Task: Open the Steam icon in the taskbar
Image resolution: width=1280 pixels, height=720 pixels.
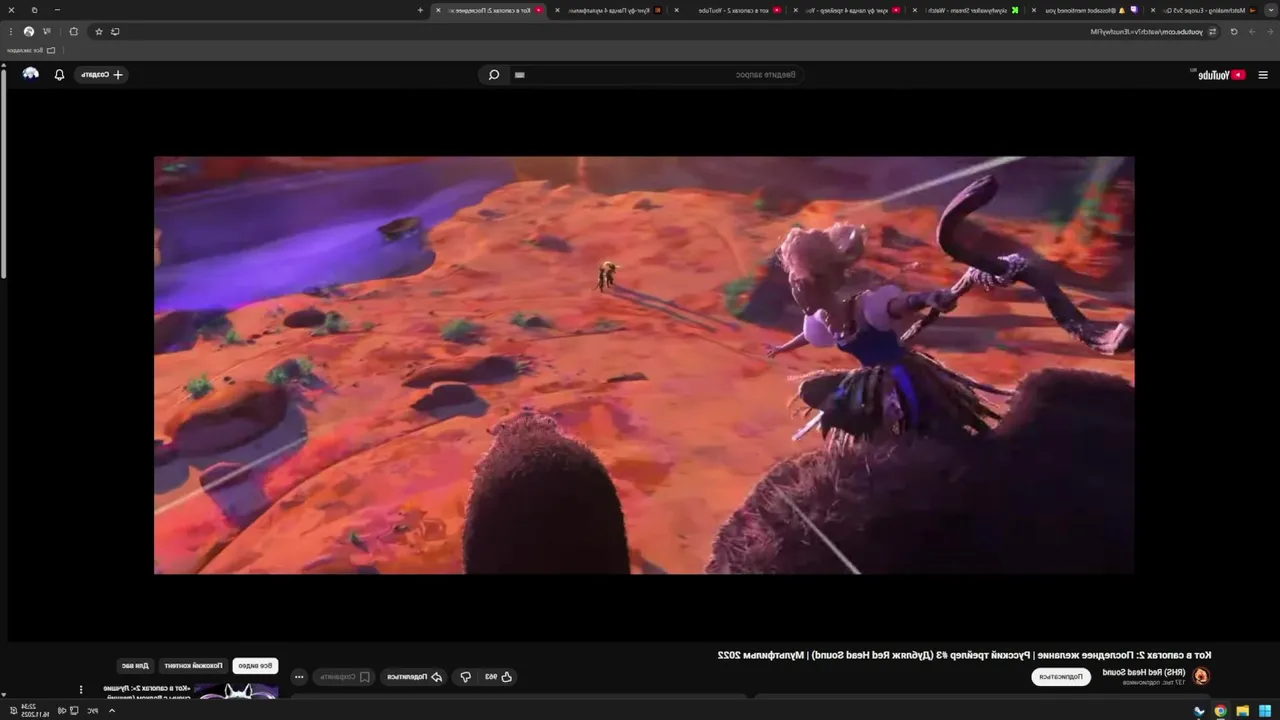Action: point(1198,711)
